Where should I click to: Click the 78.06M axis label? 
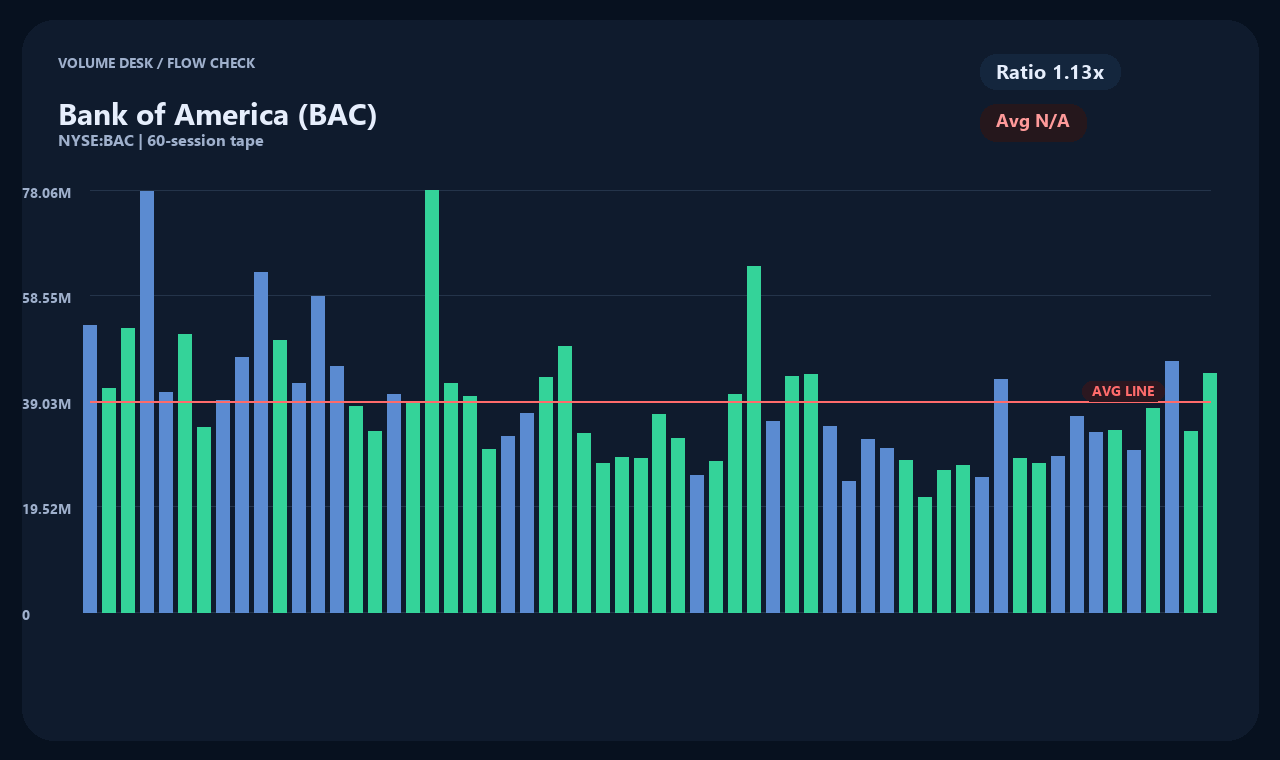(47, 192)
